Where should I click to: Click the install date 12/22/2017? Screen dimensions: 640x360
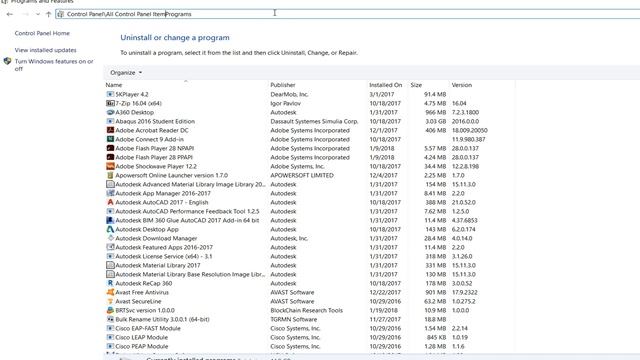coord(385,292)
